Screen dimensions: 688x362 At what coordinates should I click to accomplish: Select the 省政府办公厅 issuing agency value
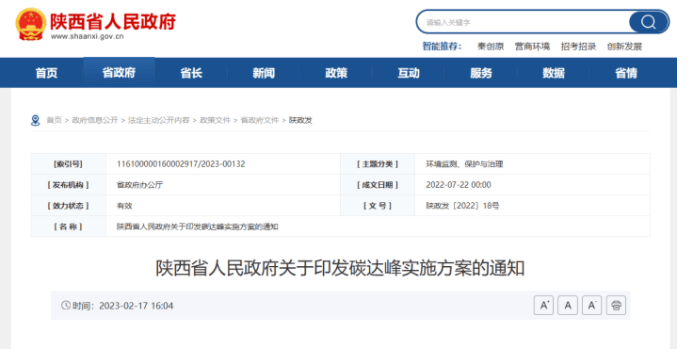click(140, 185)
